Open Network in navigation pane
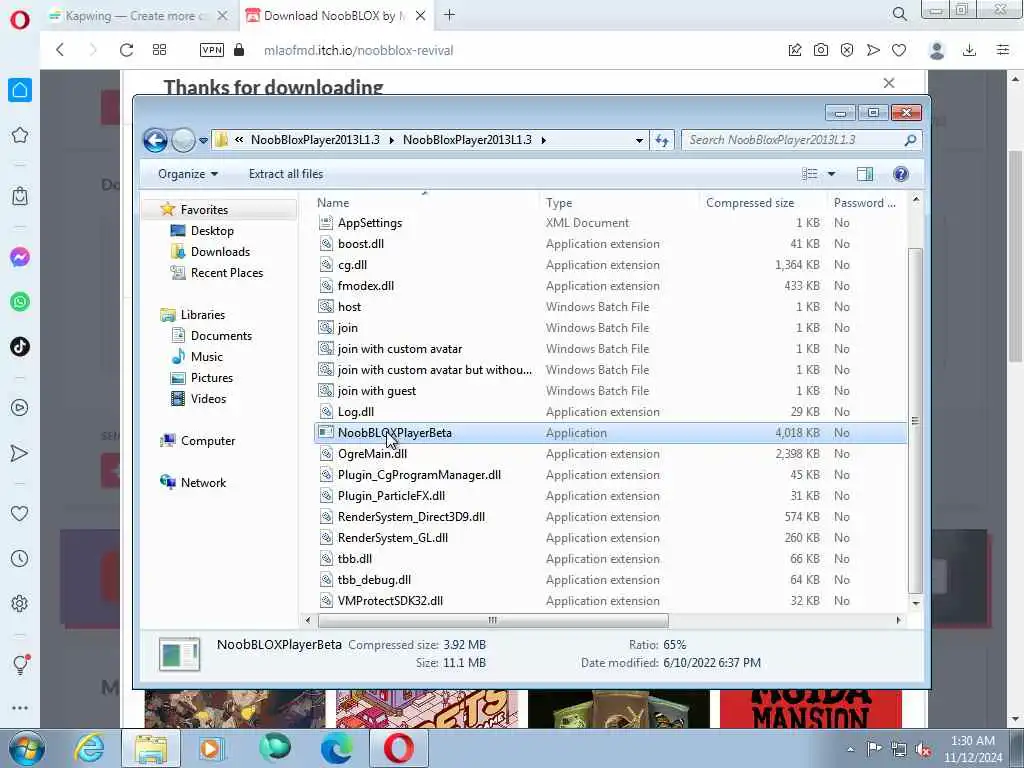 [x=203, y=483]
